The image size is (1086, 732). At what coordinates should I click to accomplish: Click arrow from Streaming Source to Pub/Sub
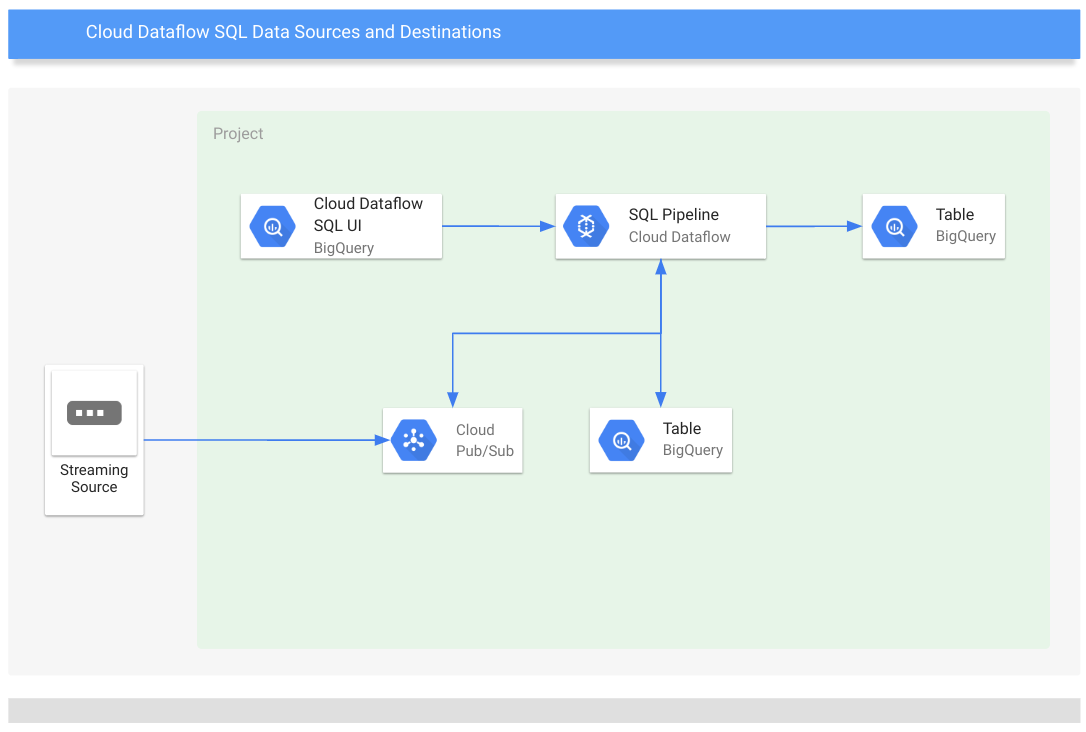coord(267,440)
